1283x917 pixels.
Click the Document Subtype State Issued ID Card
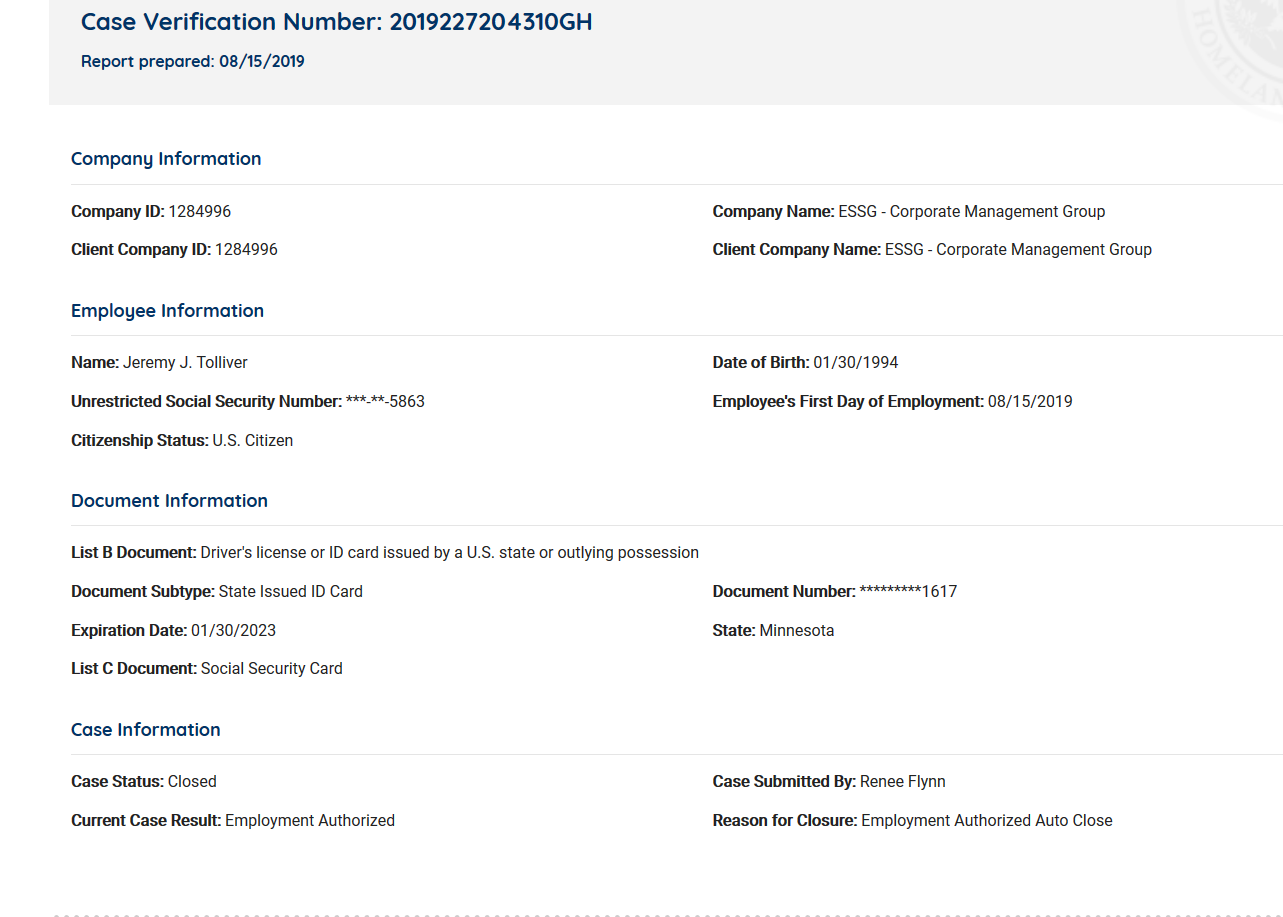pyautogui.click(x=290, y=592)
